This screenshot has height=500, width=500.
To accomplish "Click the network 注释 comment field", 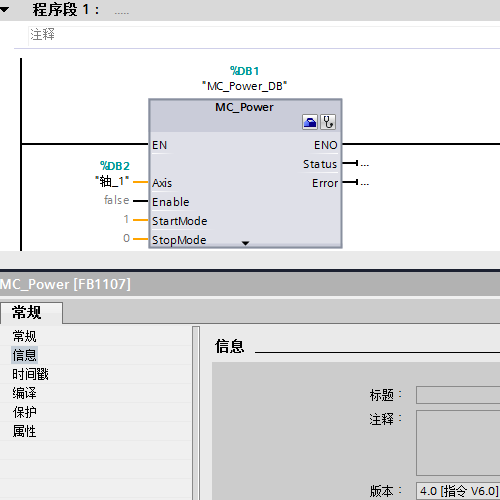I will tap(264, 35).
